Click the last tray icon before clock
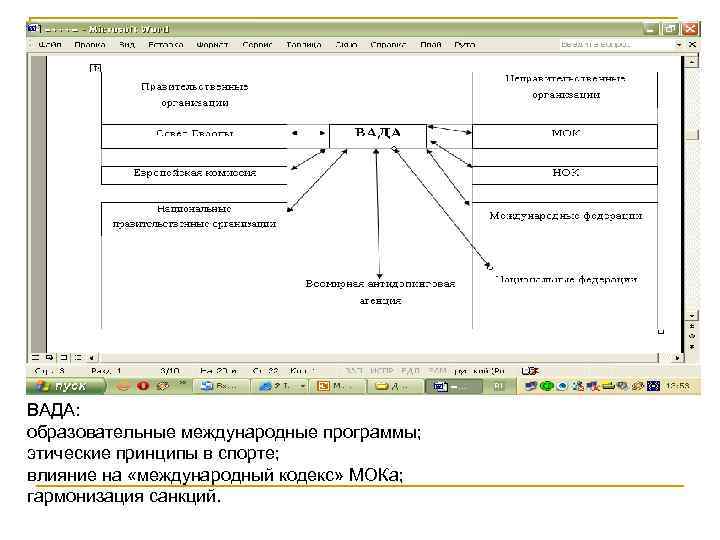The width and height of the screenshot is (720, 540). [x=653, y=386]
